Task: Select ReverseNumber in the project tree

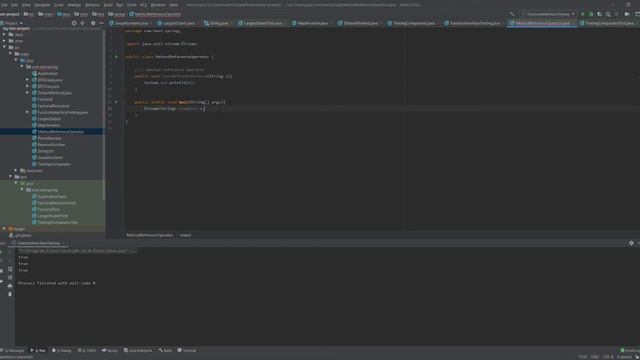Action: [51, 144]
